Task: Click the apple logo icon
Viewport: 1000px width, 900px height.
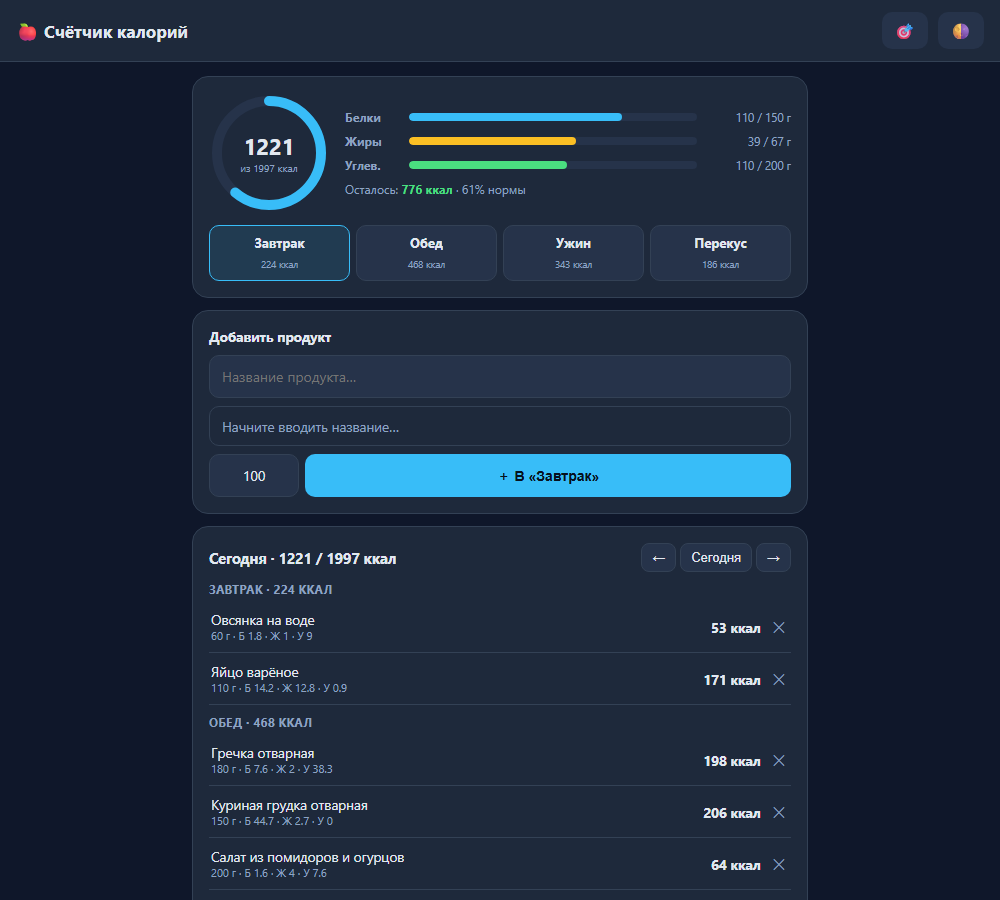Action: point(27,32)
